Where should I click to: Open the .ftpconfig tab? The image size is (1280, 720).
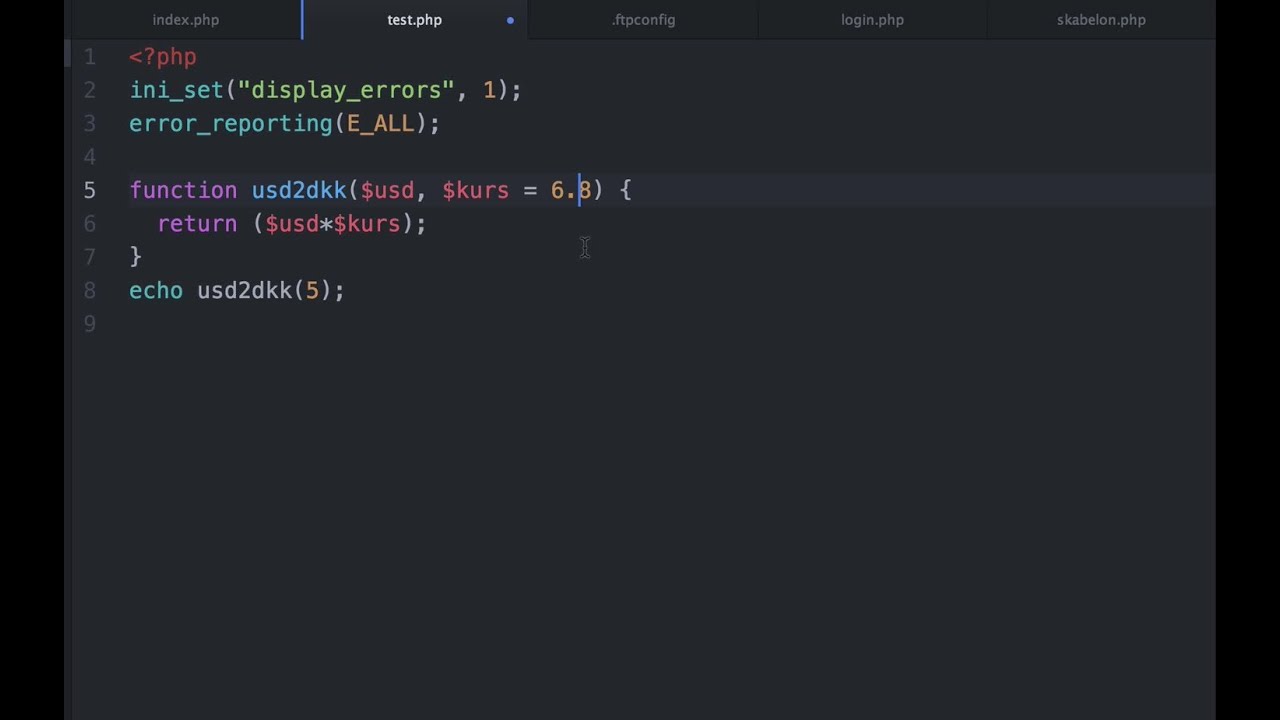[643, 20]
